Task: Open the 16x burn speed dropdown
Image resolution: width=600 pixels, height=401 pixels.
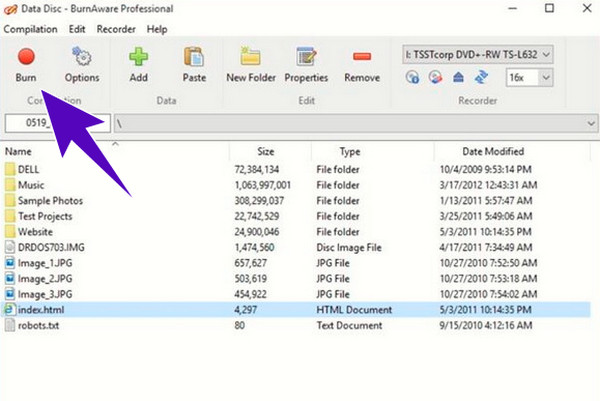Action: pos(529,78)
